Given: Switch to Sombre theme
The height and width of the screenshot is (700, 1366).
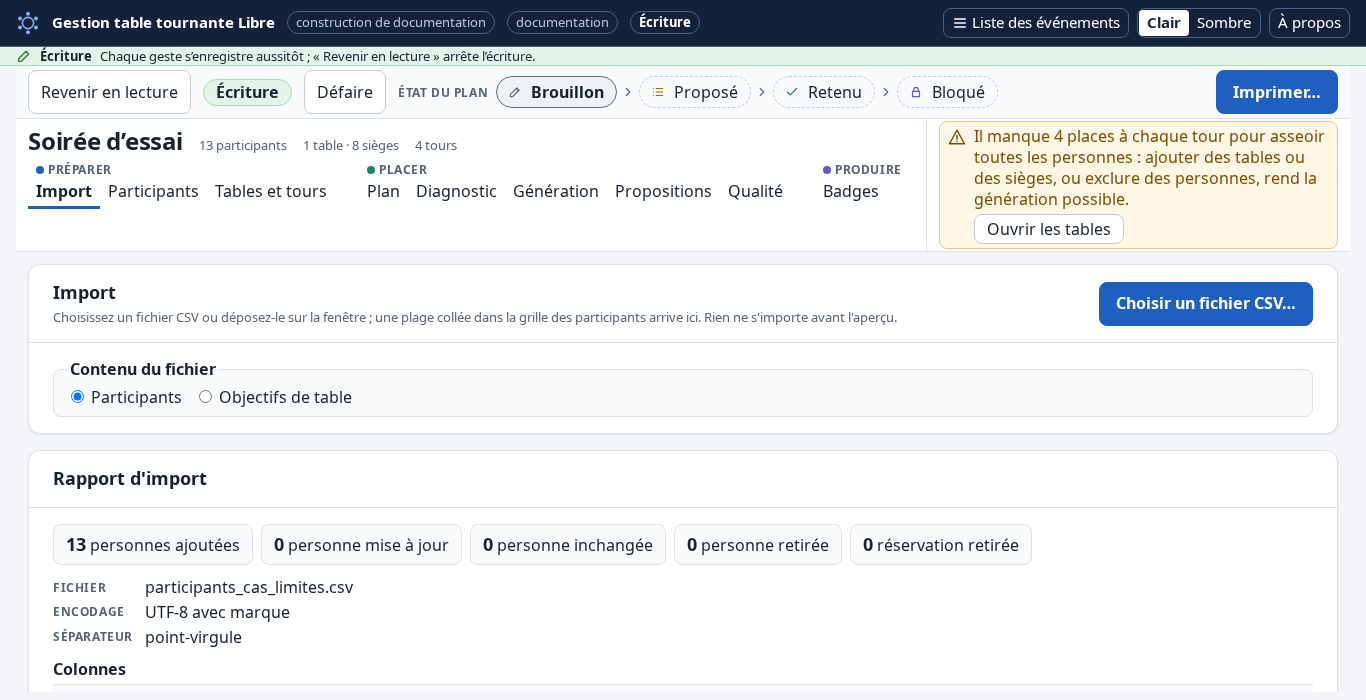Looking at the screenshot, I should tap(1224, 23).
